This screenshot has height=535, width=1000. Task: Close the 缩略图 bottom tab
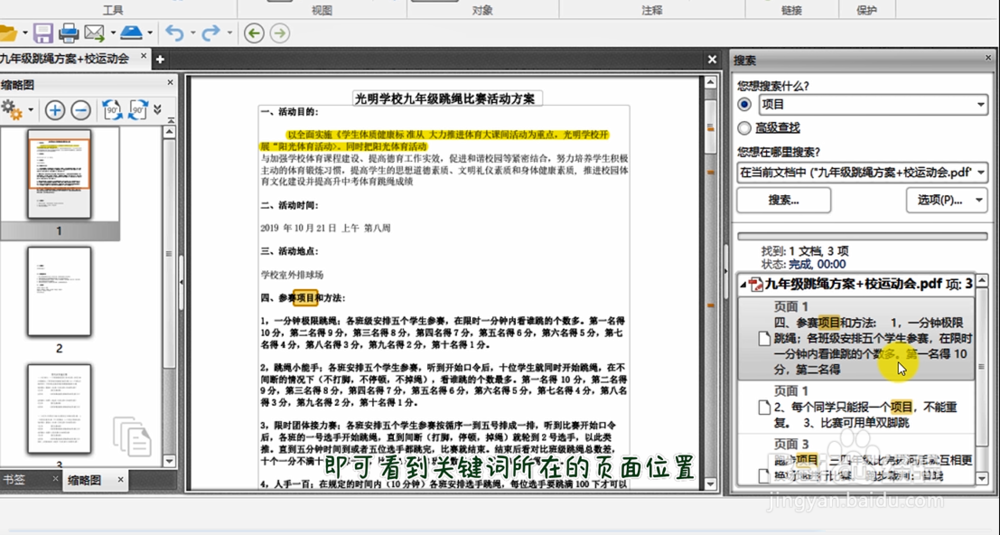pos(120,480)
